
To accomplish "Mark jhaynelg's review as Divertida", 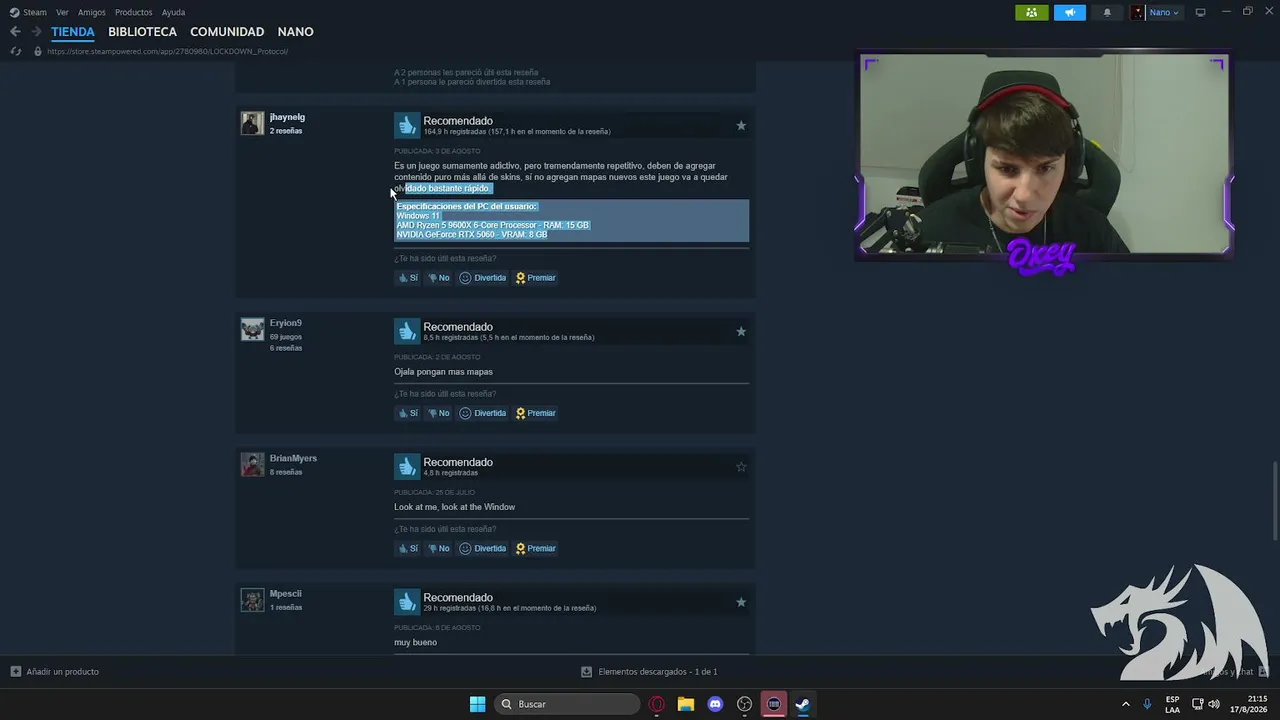I will [483, 278].
